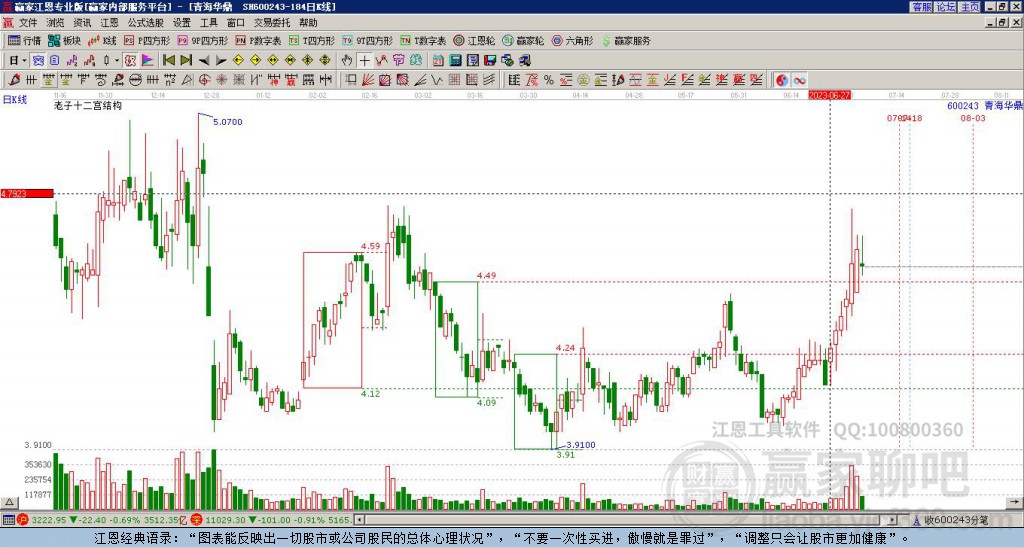Click the volume pane up-triangle button
The height and width of the screenshot is (548, 1024).
pyautogui.click(x=8, y=503)
